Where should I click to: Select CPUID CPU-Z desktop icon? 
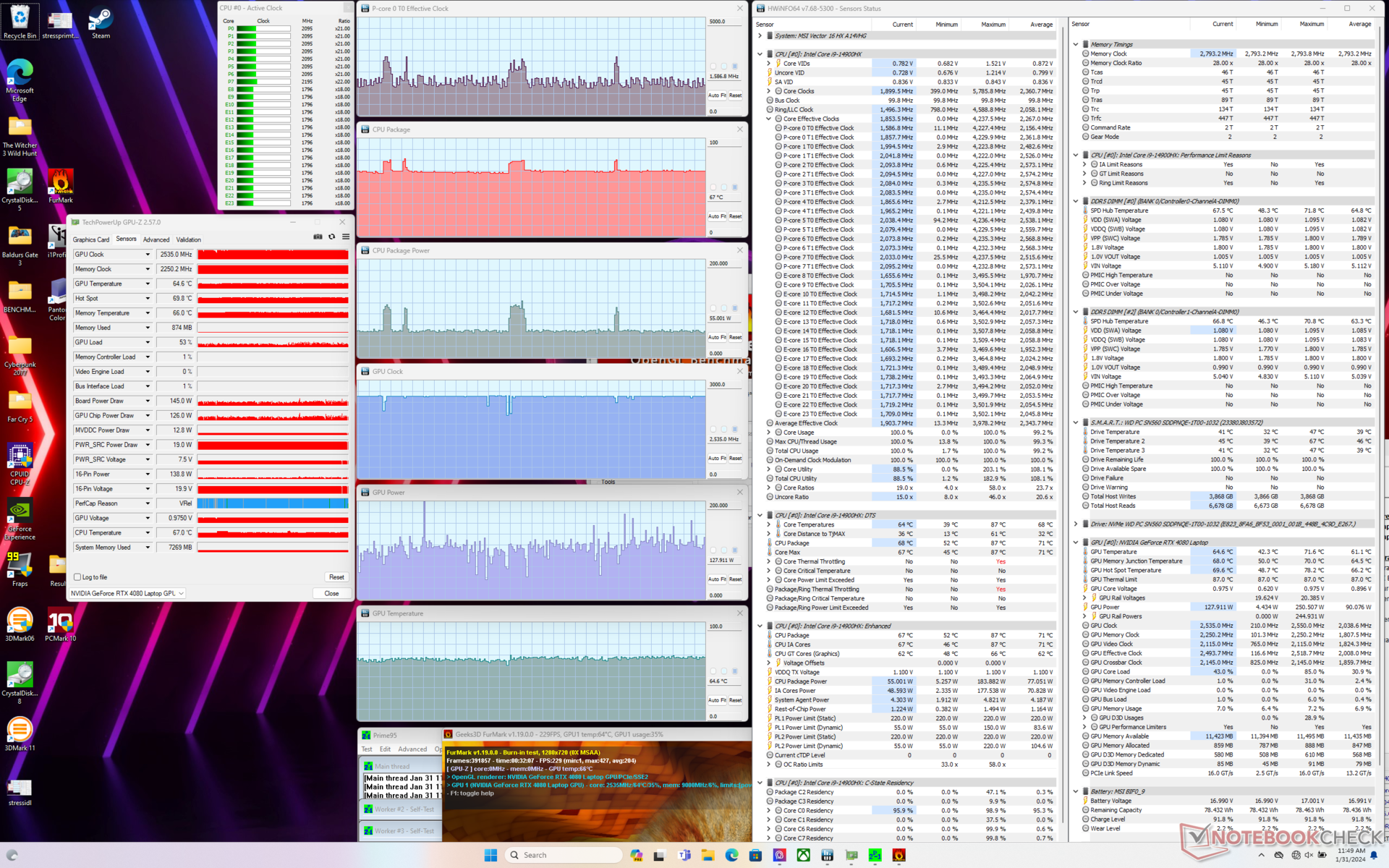click(x=20, y=464)
